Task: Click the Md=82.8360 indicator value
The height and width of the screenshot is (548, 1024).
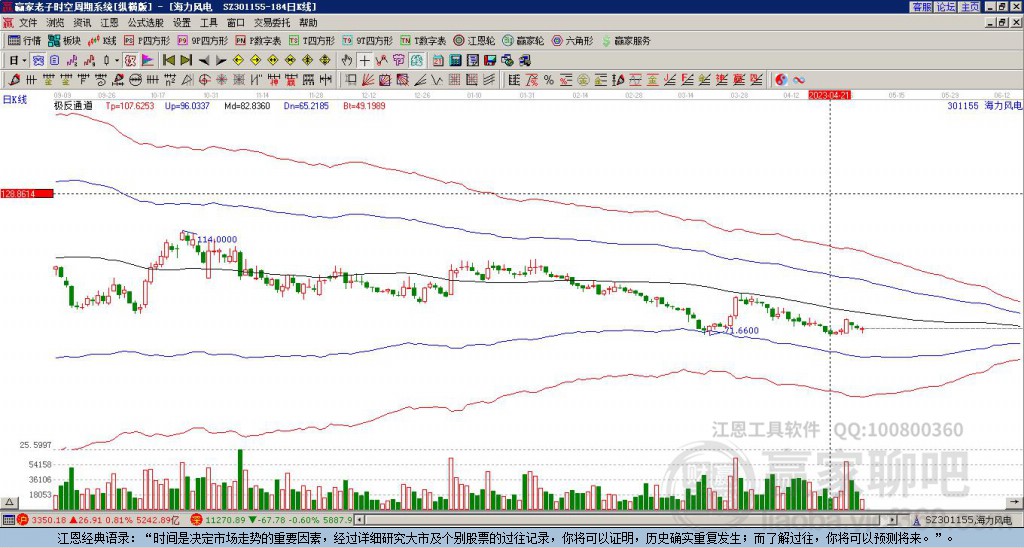Action: click(x=247, y=105)
